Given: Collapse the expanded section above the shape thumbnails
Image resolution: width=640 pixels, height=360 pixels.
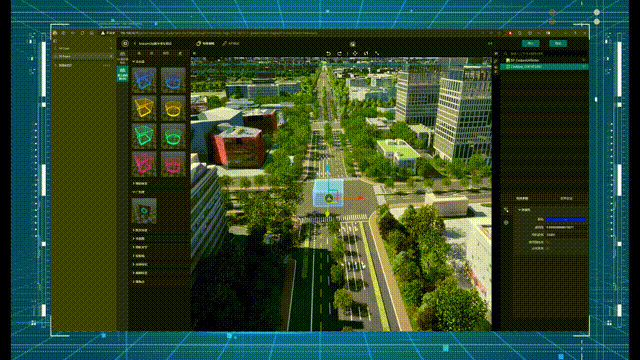Looking at the screenshot, I should click(x=139, y=62).
